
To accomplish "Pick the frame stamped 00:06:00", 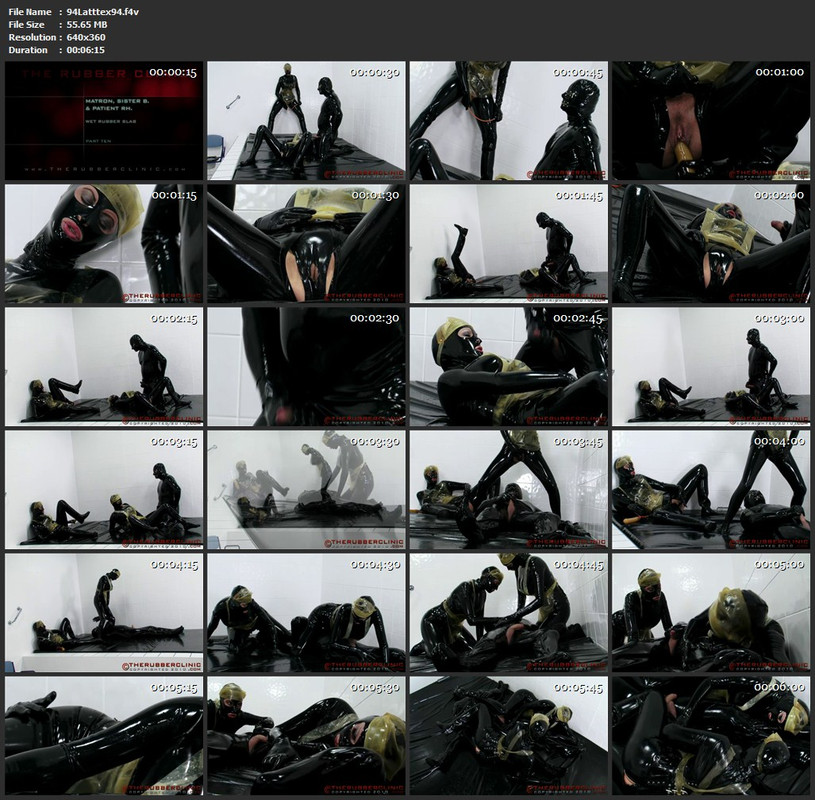I will coord(711,736).
